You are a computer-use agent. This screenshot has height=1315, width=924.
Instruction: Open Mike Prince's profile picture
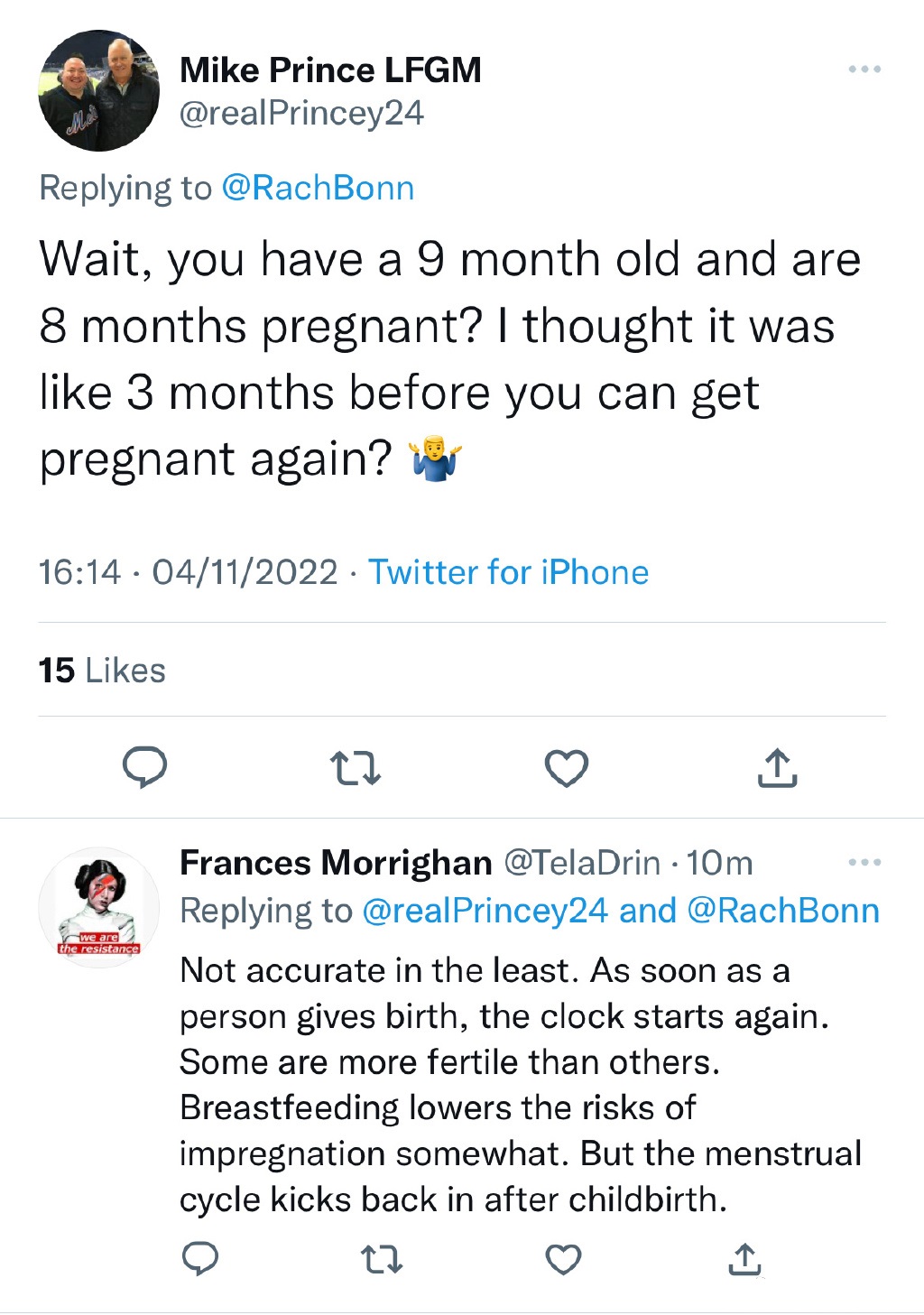(x=98, y=91)
